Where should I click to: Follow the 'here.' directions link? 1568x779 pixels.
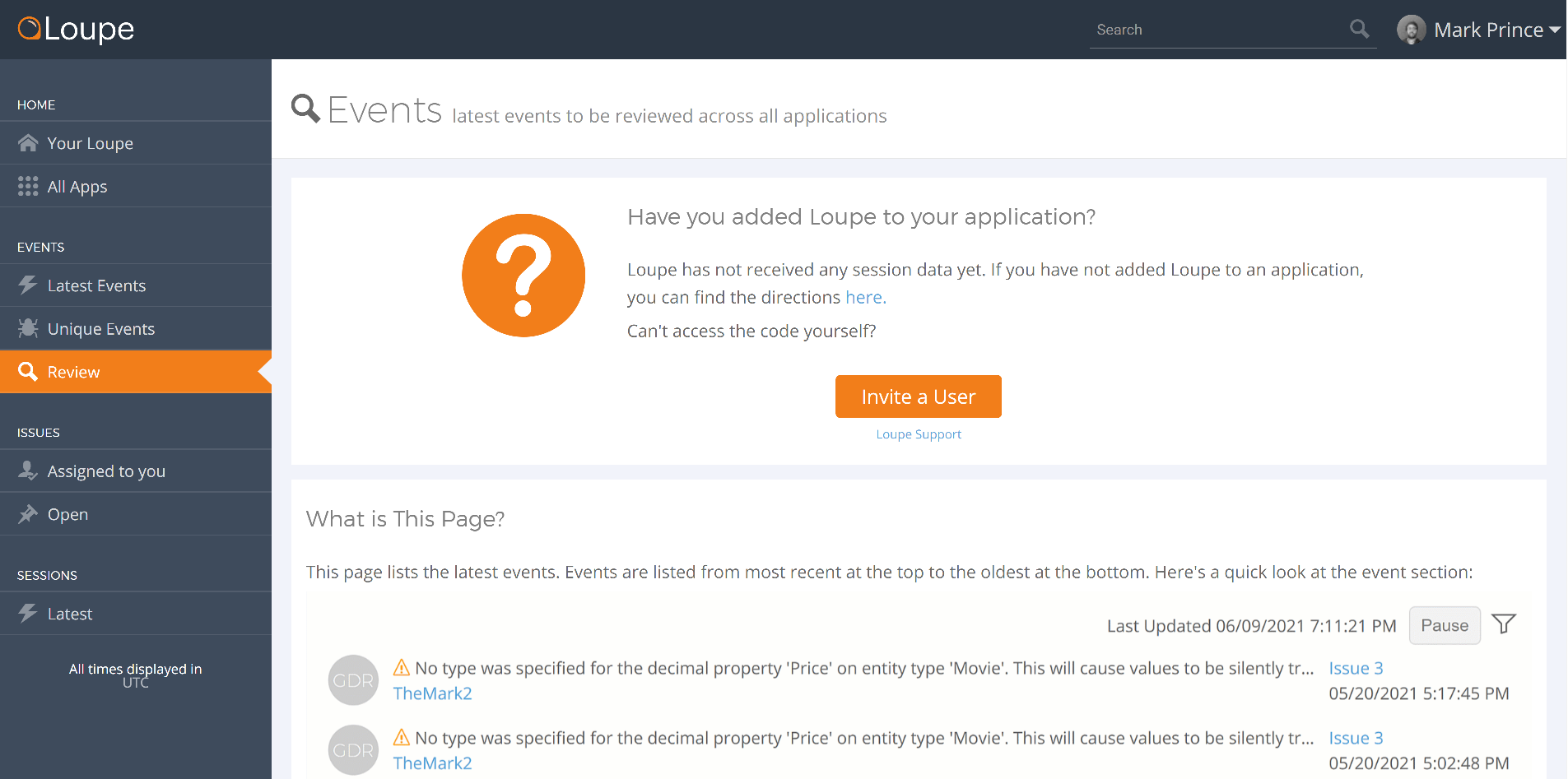pos(866,297)
